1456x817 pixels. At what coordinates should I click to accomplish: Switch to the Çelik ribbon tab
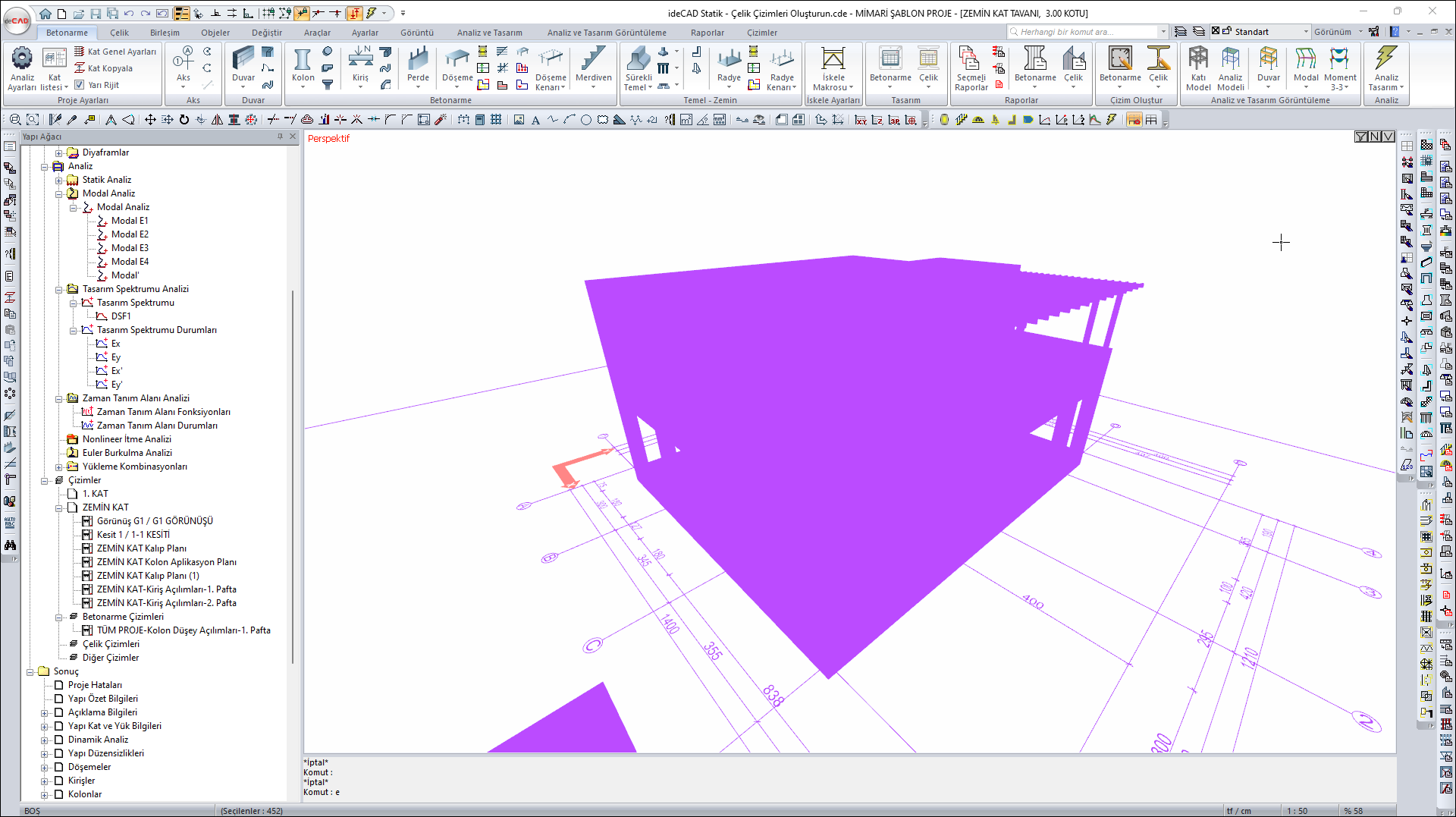119,33
